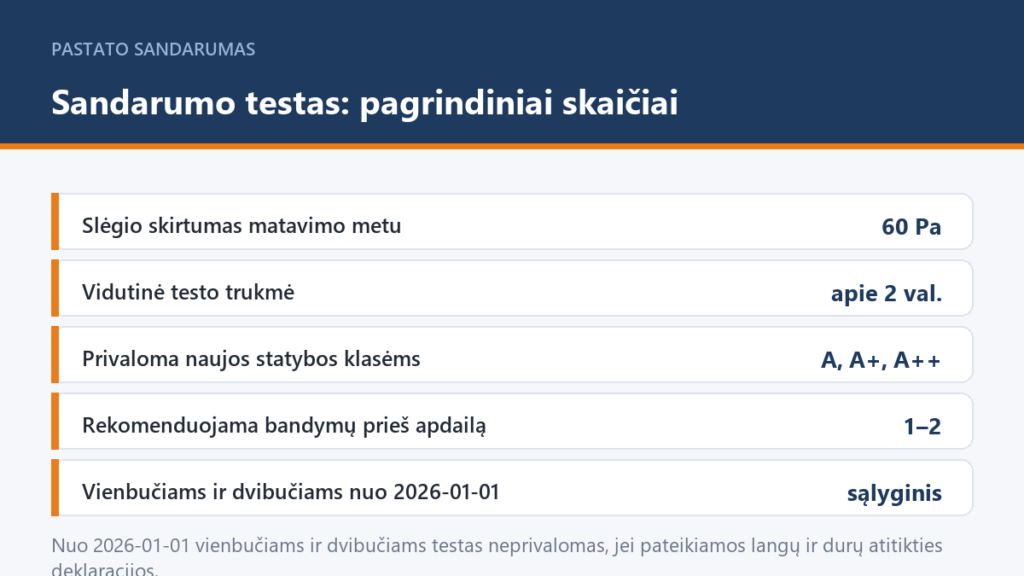Click the "Privaloma naujos statybos klasėms" label

(251, 359)
